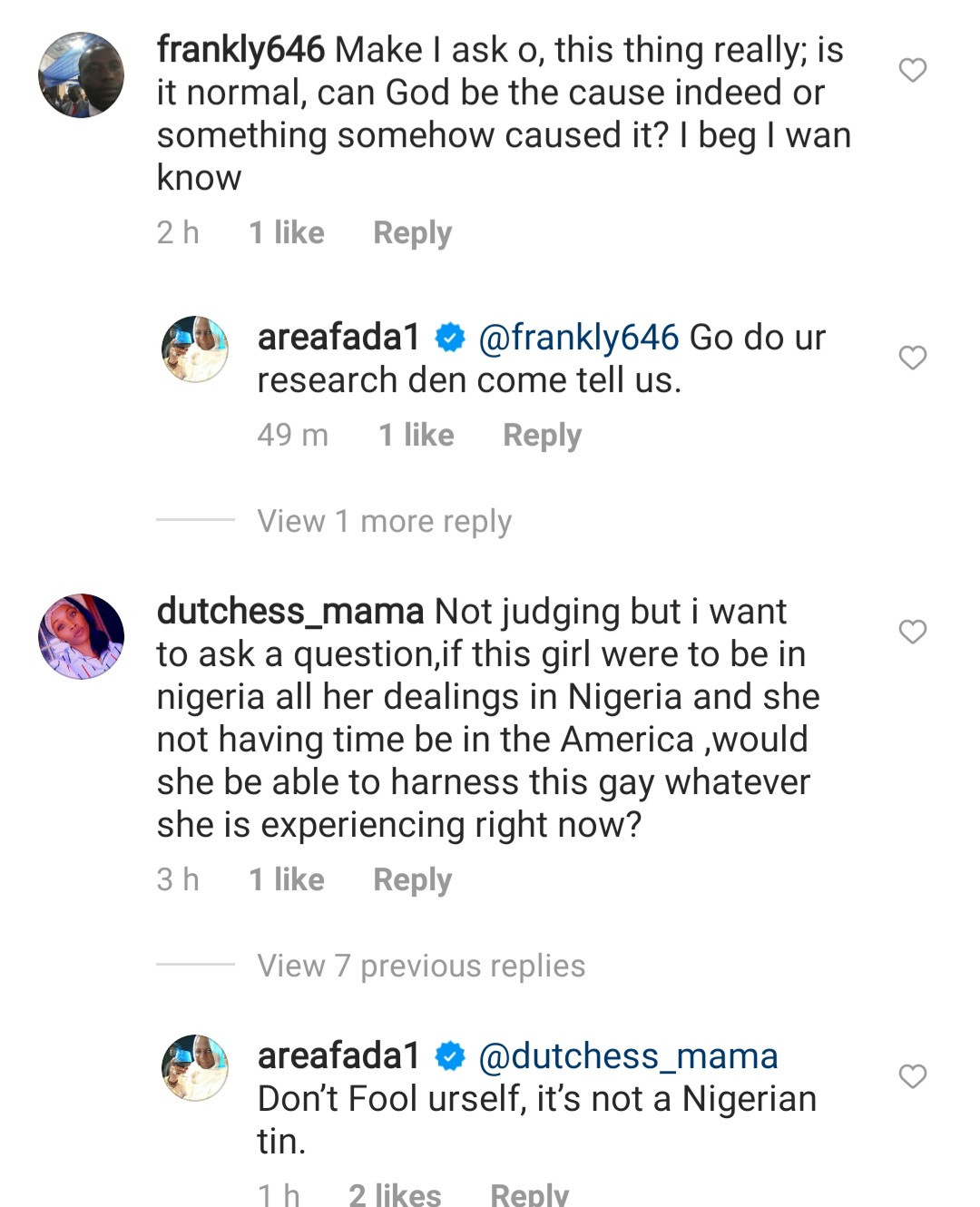This screenshot has width=980, height=1207.
Task: Open the @frankly646 mention link
Action: click(578, 338)
